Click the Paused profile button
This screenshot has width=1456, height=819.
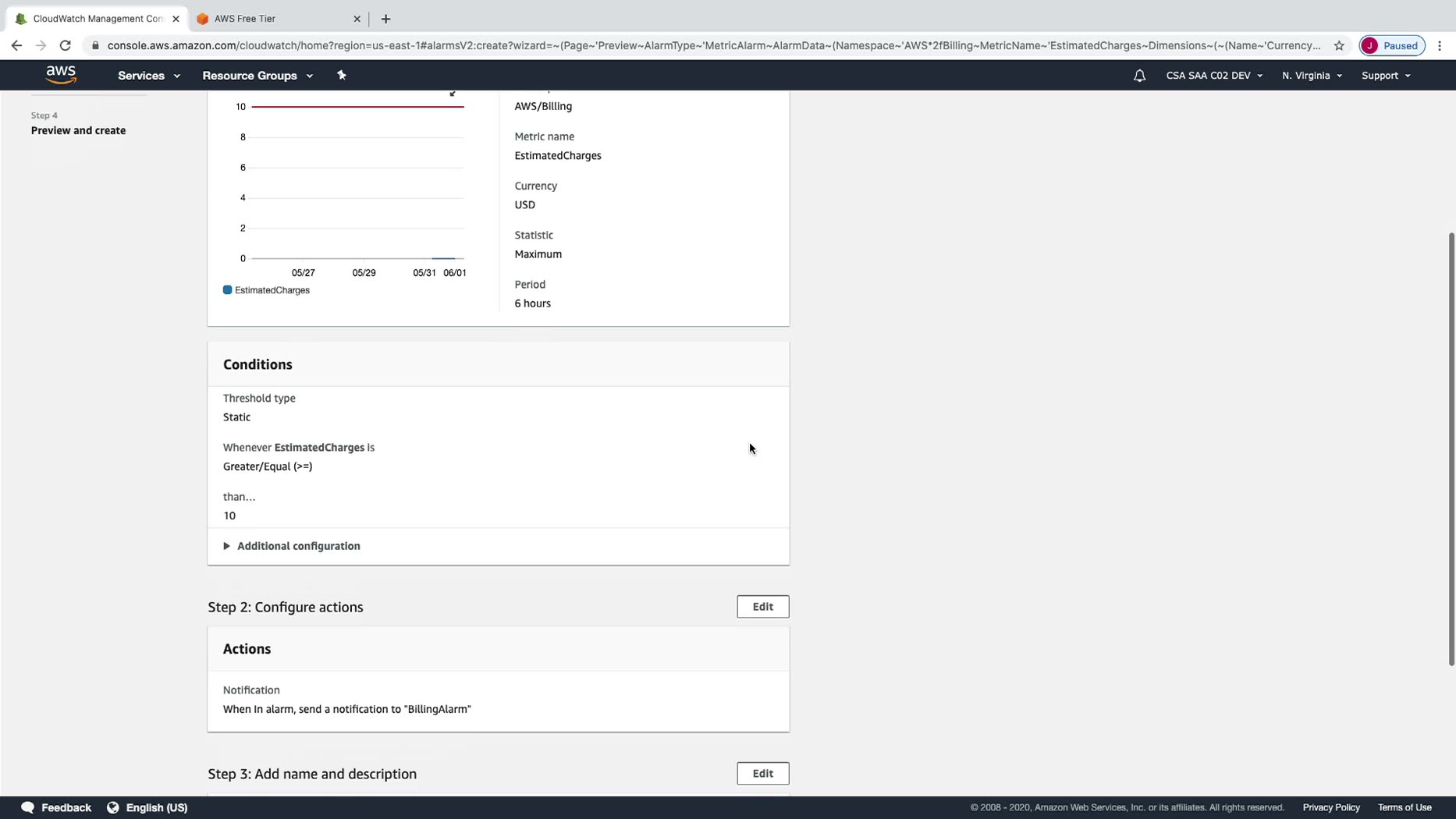click(1392, 45)
